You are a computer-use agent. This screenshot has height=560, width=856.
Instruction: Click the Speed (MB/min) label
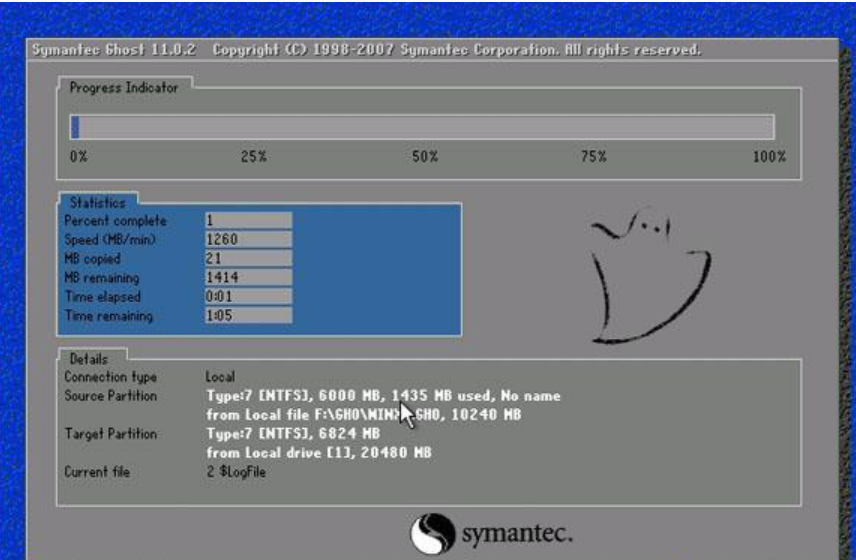[110, 240]
